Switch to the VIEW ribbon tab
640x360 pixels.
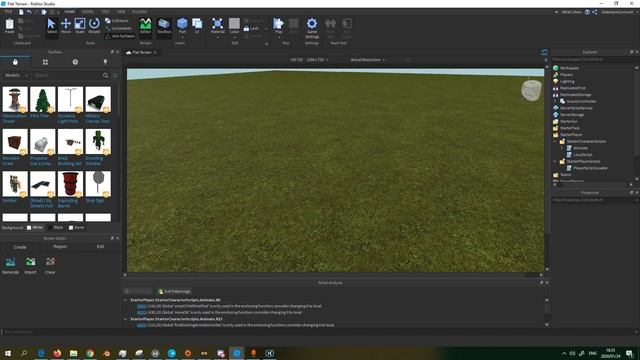pos(121,12)
